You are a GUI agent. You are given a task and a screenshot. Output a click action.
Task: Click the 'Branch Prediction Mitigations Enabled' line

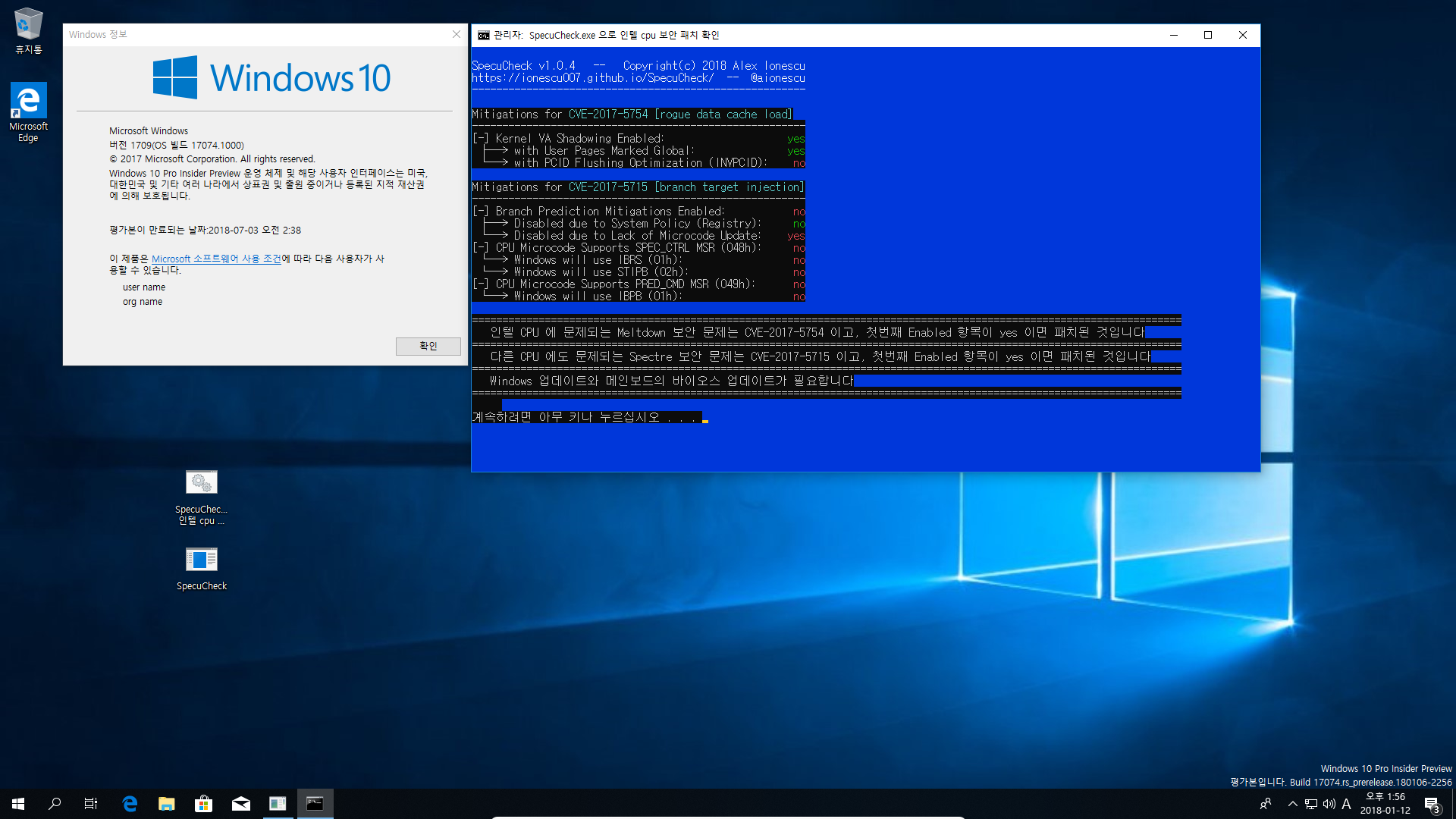(639, 211)
